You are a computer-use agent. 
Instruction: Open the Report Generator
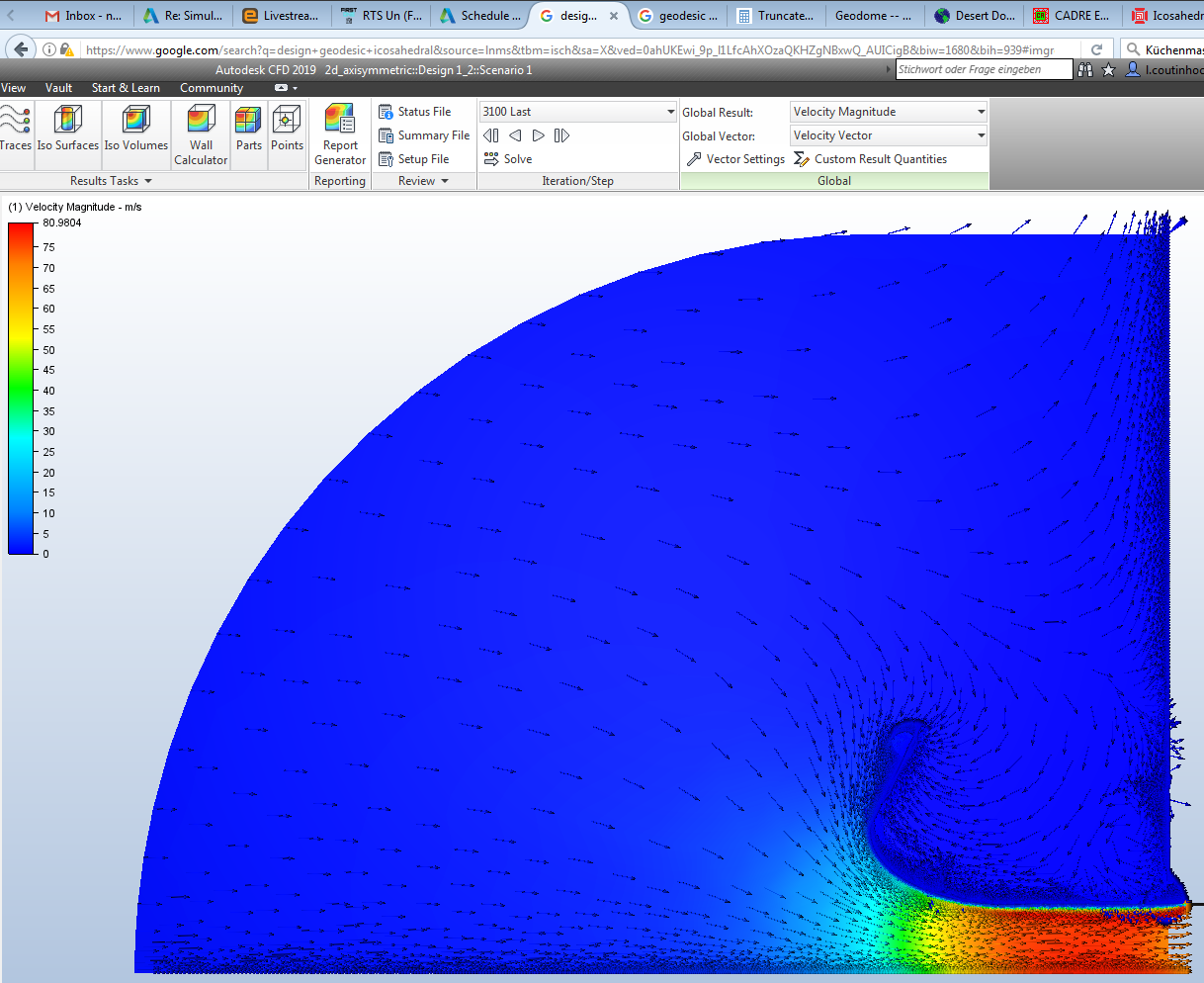click(340, 132)
